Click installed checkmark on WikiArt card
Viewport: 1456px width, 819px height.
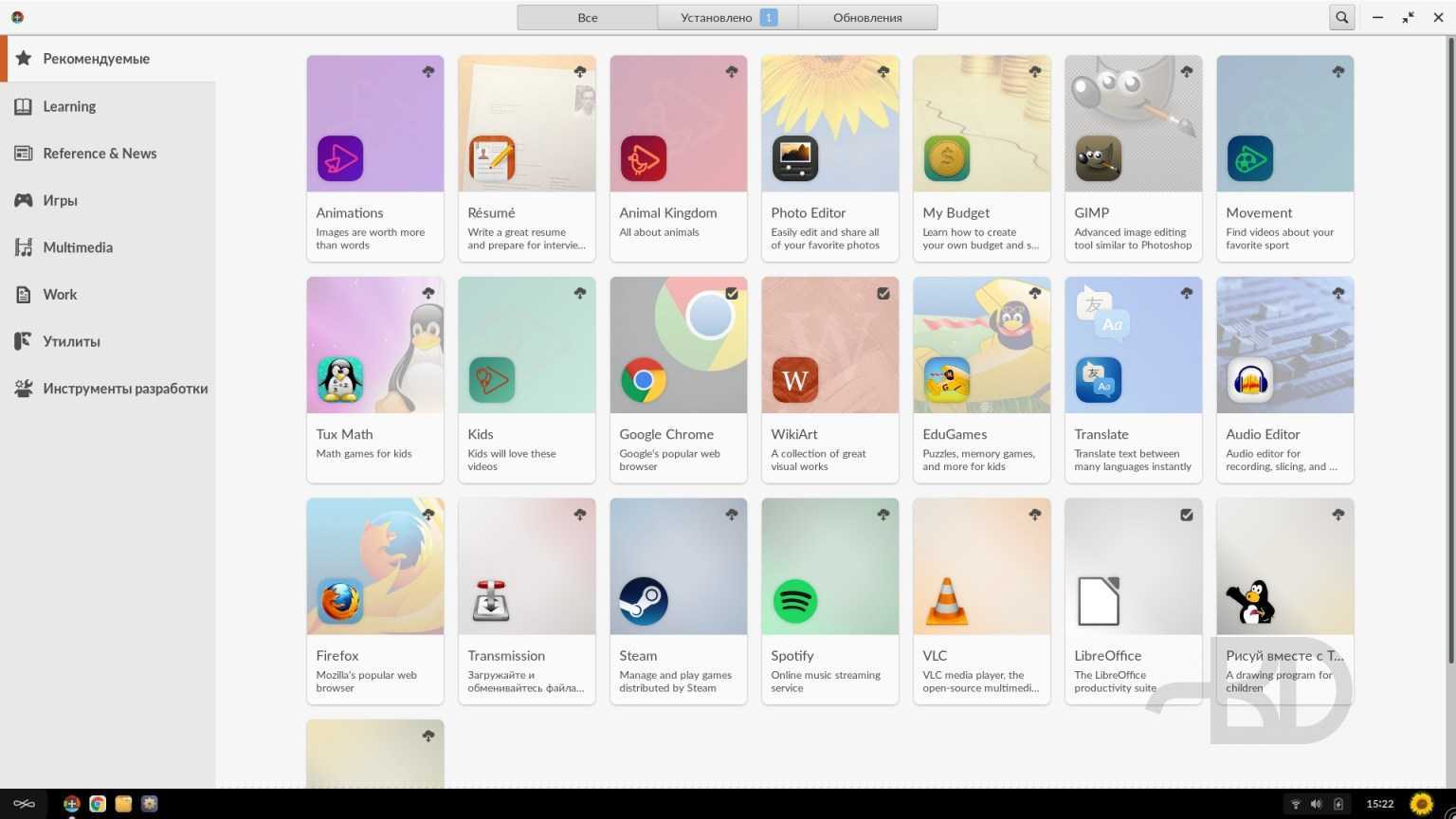click(x=883, y=294)
